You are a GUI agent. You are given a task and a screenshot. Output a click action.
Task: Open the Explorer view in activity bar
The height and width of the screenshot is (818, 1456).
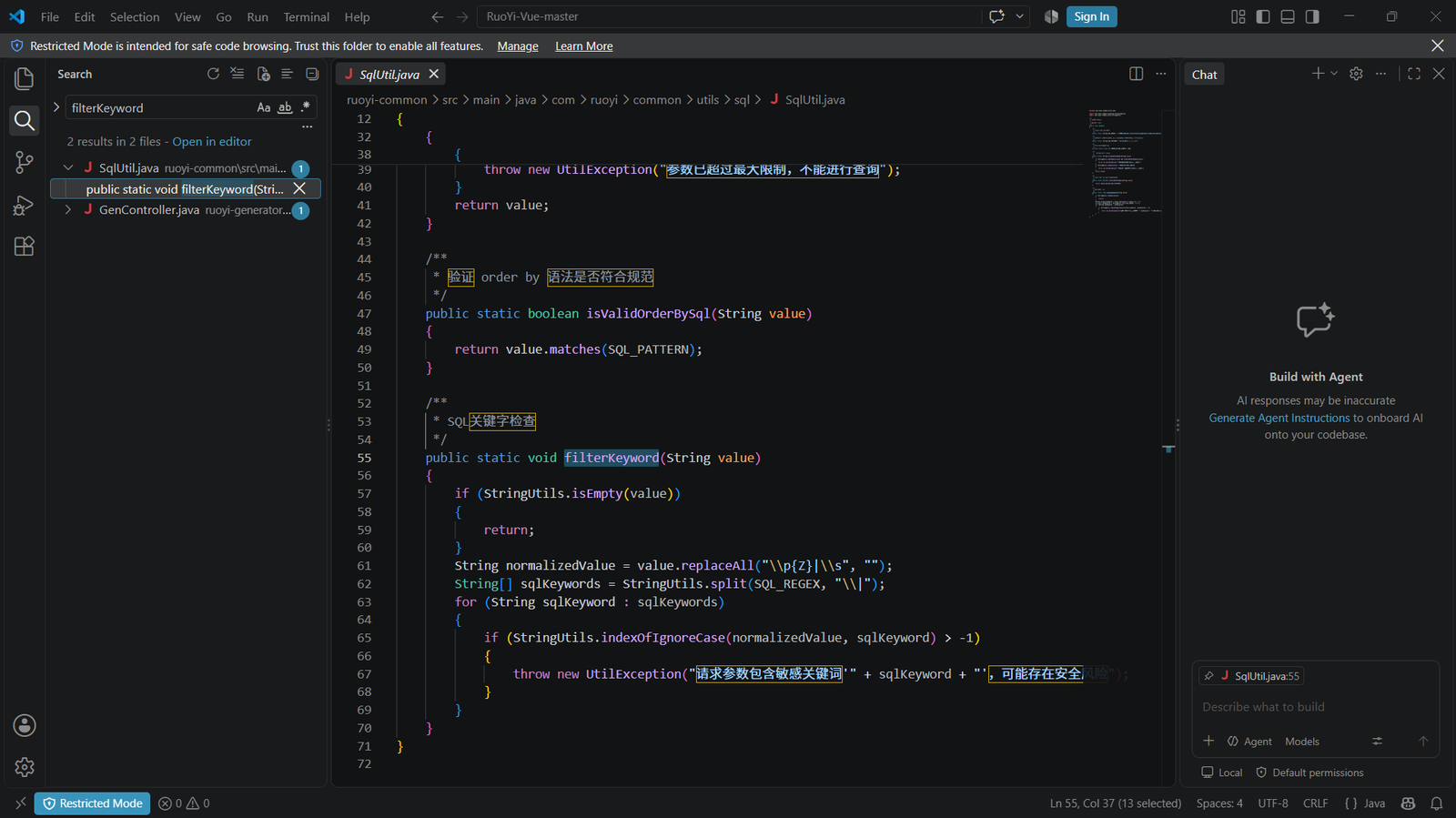pyautogui.click(x=25, y=79)
